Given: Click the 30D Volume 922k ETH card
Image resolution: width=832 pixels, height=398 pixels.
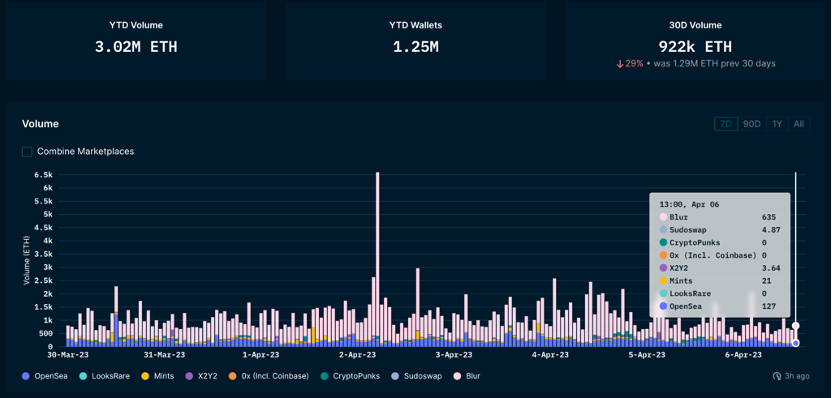Looking at the screenshot, I should (695, 41).
